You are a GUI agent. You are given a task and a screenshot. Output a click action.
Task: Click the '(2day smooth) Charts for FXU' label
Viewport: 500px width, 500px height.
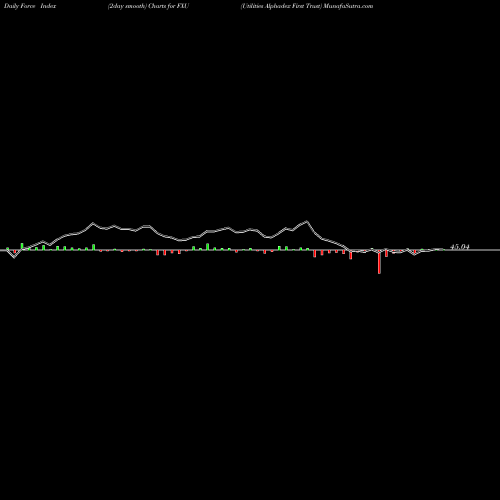point(148,6)
